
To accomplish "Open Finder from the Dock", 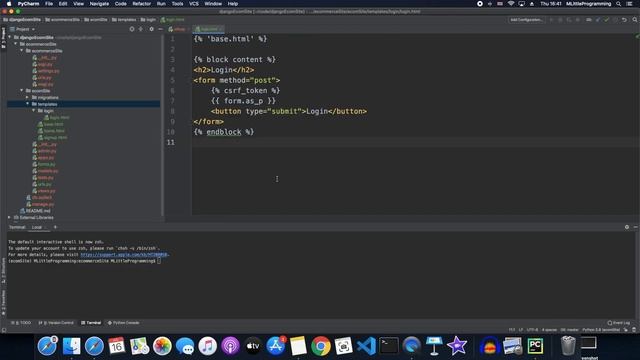I will (x=71, y=346).
